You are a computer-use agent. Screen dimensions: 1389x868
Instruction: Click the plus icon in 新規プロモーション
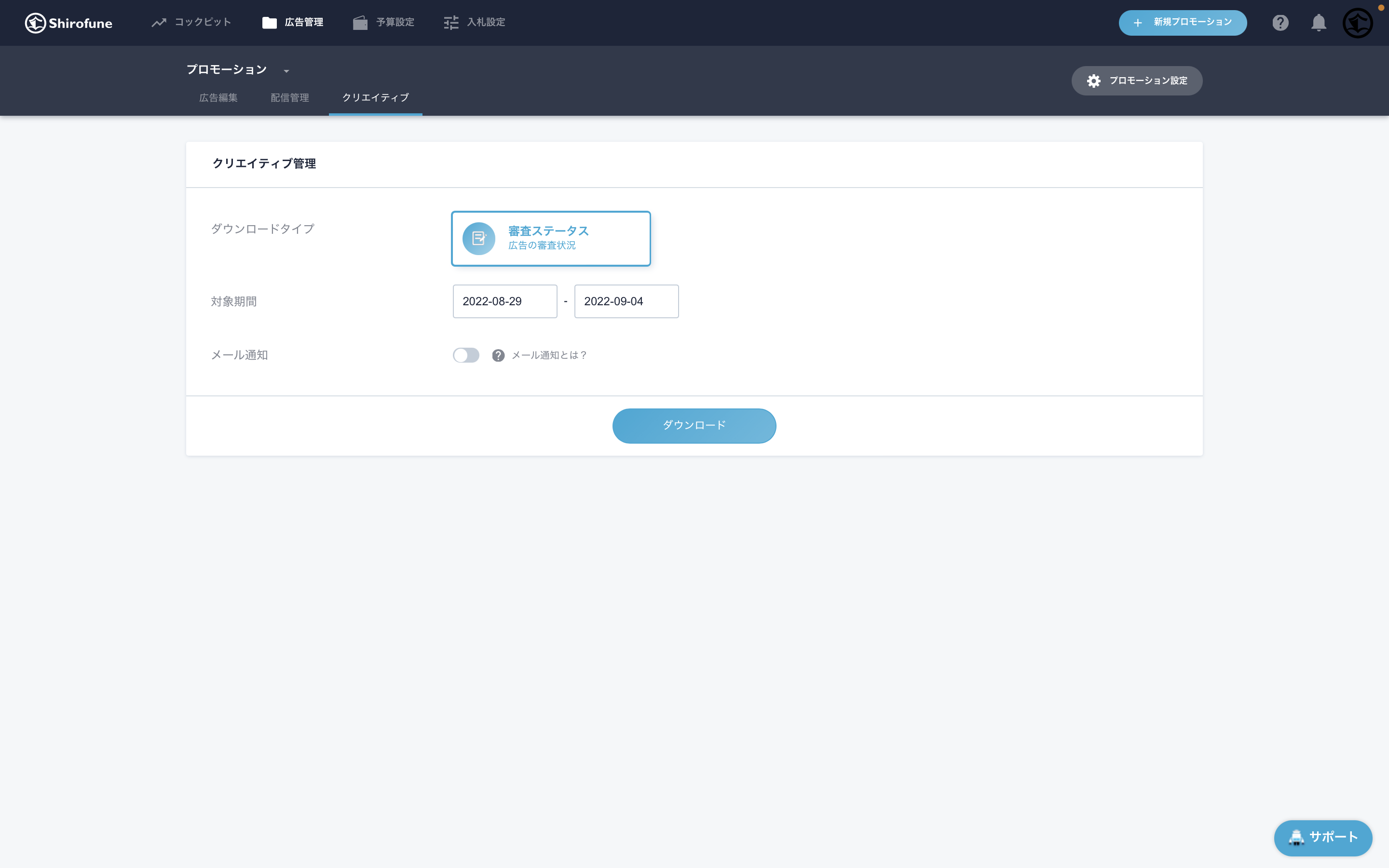coord(1138,22)
